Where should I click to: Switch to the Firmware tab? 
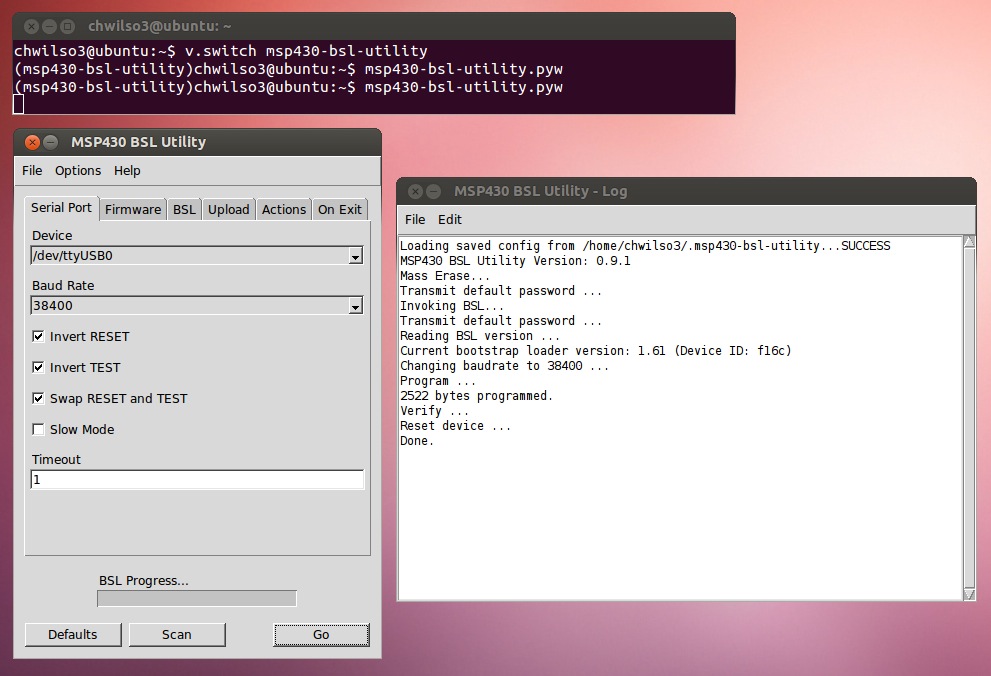(x=133, y=210)
